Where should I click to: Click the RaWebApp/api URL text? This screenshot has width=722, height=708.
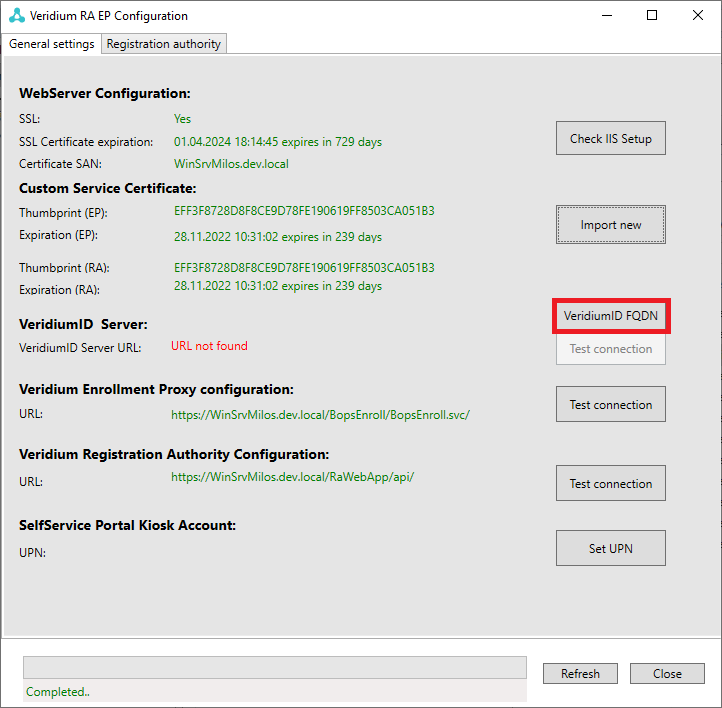point(292,477)
